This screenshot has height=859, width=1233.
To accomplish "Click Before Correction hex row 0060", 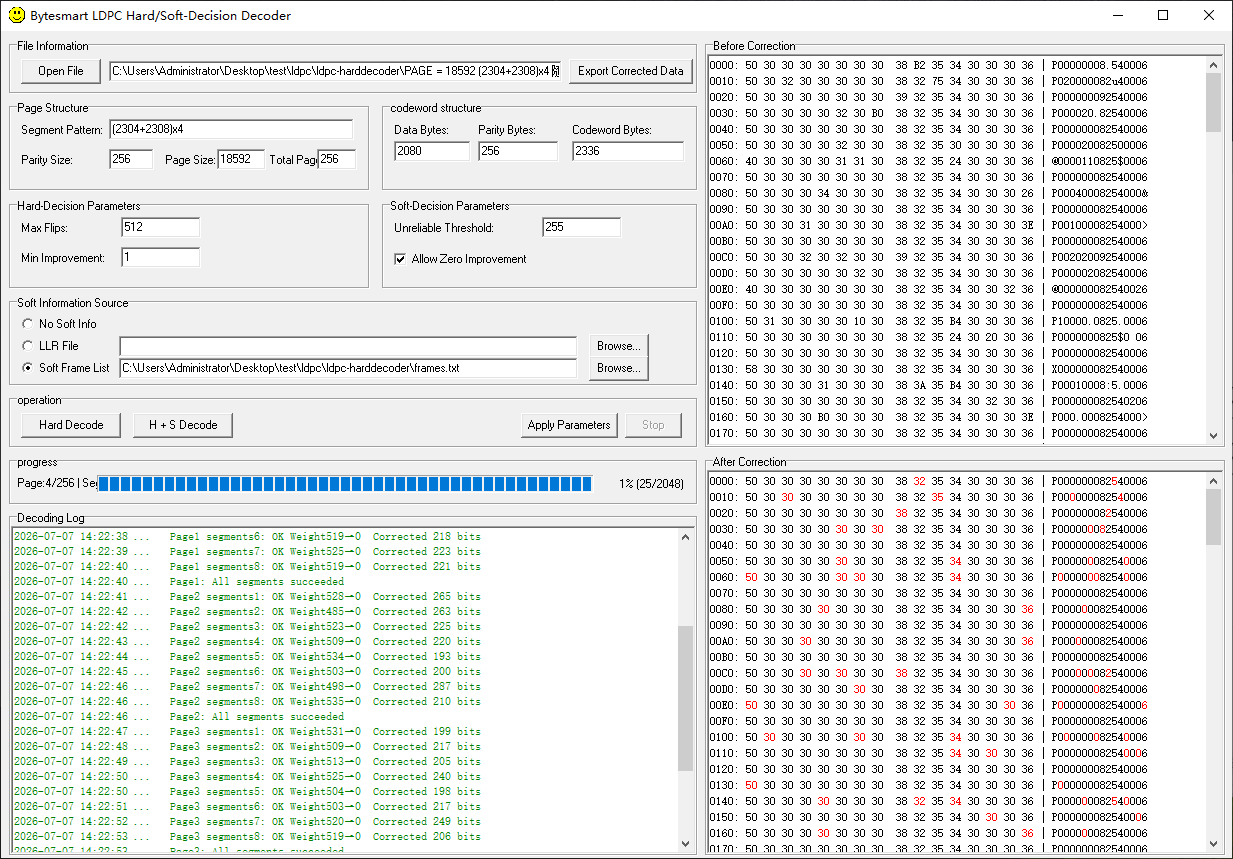I will click(x=929, y=161).
